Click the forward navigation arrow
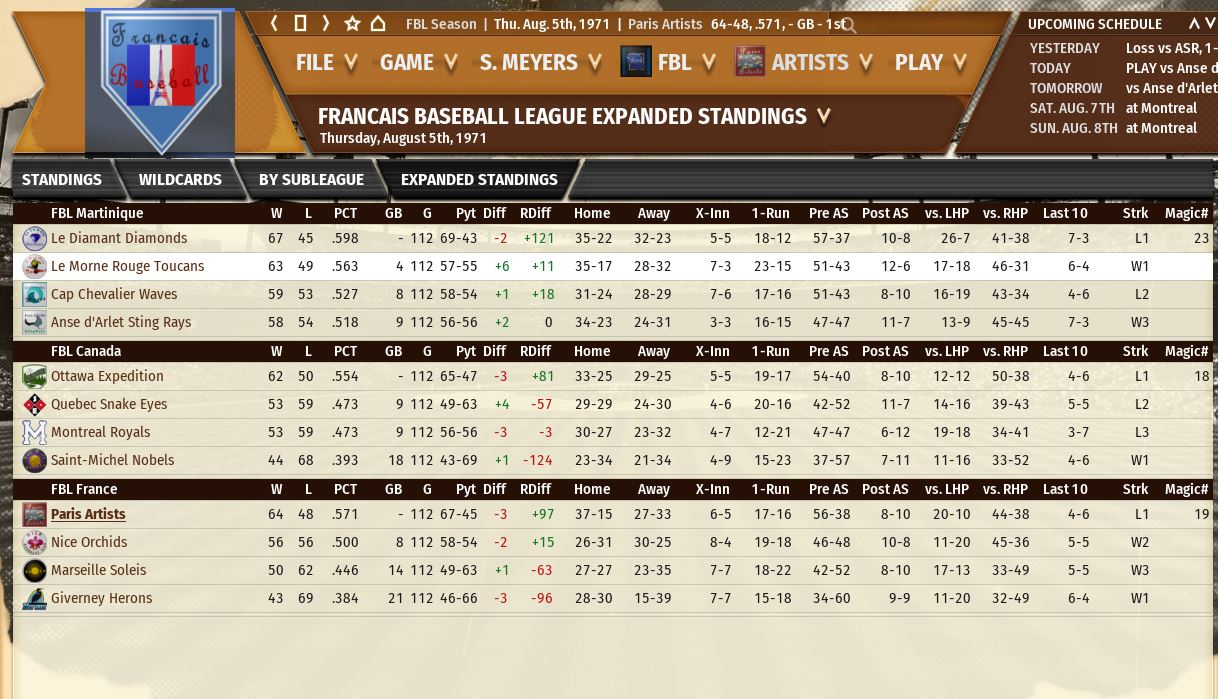This screenshot has height=699, width=1218. pos(325,24)
